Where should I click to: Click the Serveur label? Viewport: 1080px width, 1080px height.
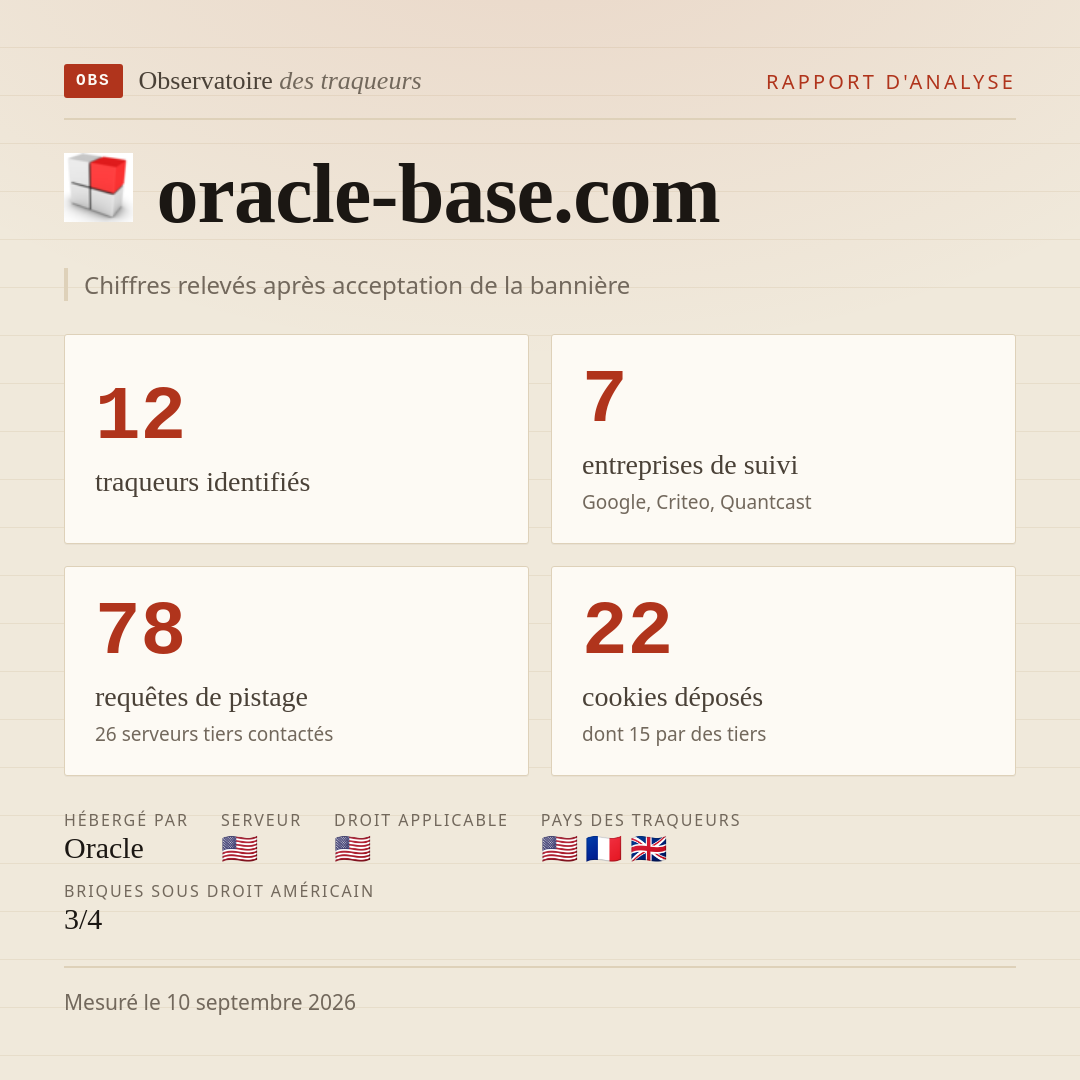pos(261,820)
